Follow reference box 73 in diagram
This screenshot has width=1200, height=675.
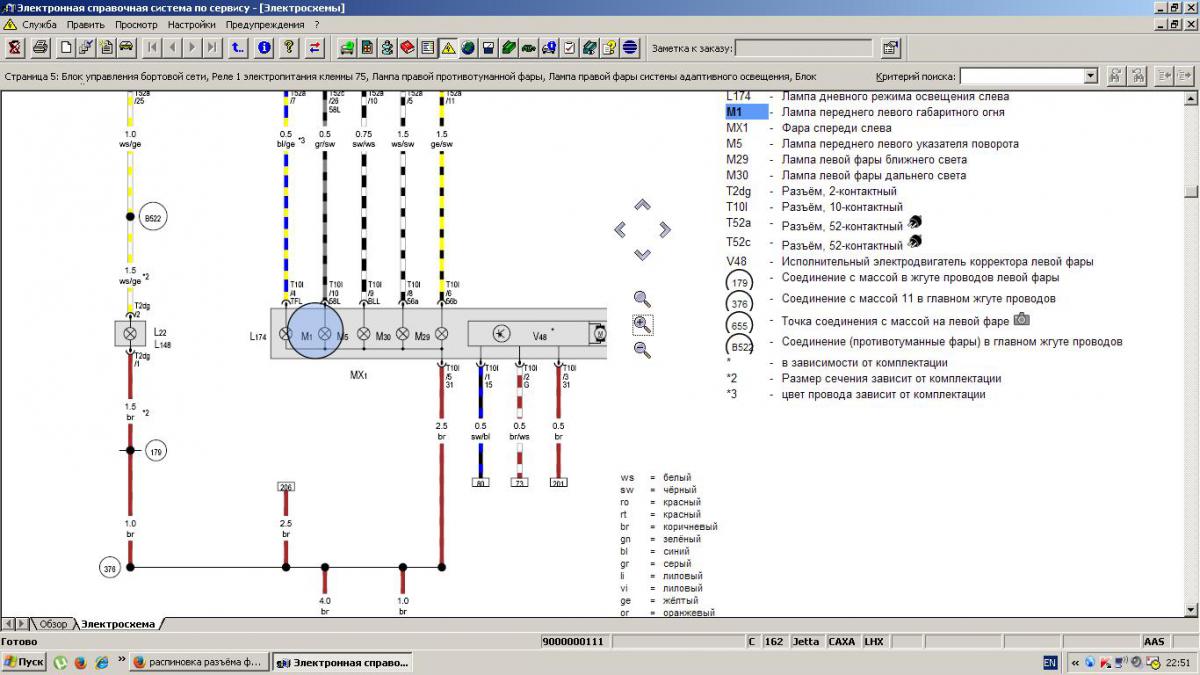[520, 482]
